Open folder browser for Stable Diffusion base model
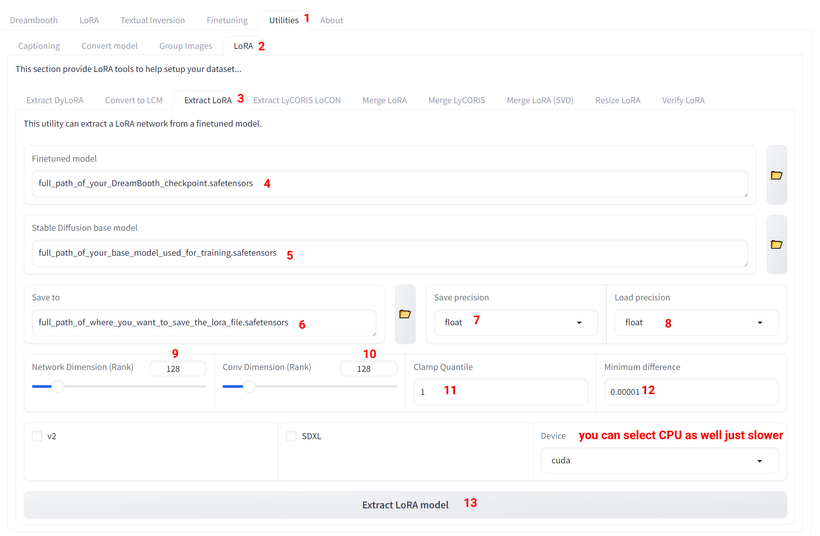The width and height of the screenshot is (820, 536). tap(777, 244)
